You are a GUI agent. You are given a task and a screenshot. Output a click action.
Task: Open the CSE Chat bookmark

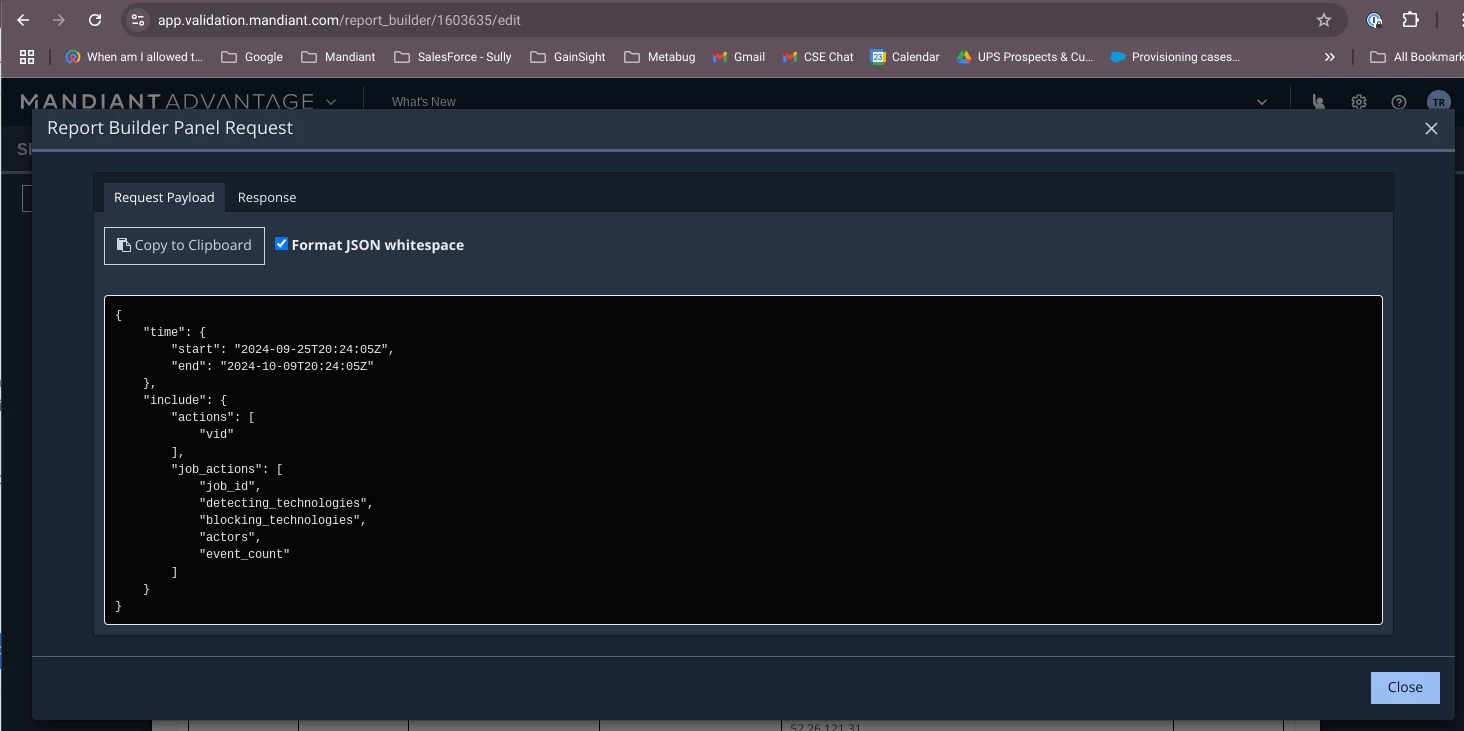click(818, 57)
